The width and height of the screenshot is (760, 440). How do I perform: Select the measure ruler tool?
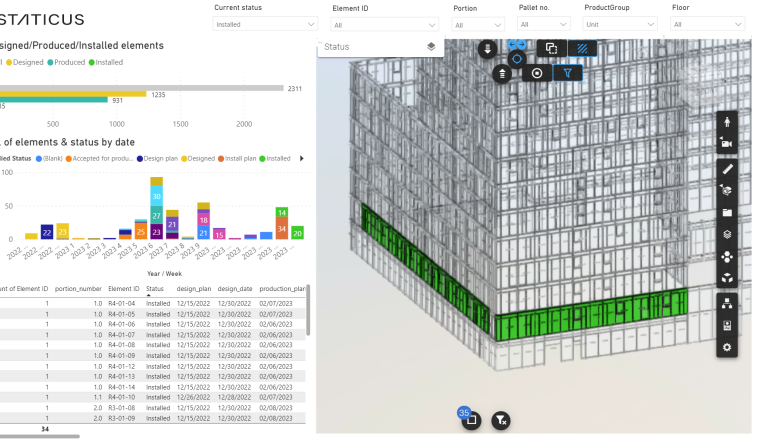727,169
